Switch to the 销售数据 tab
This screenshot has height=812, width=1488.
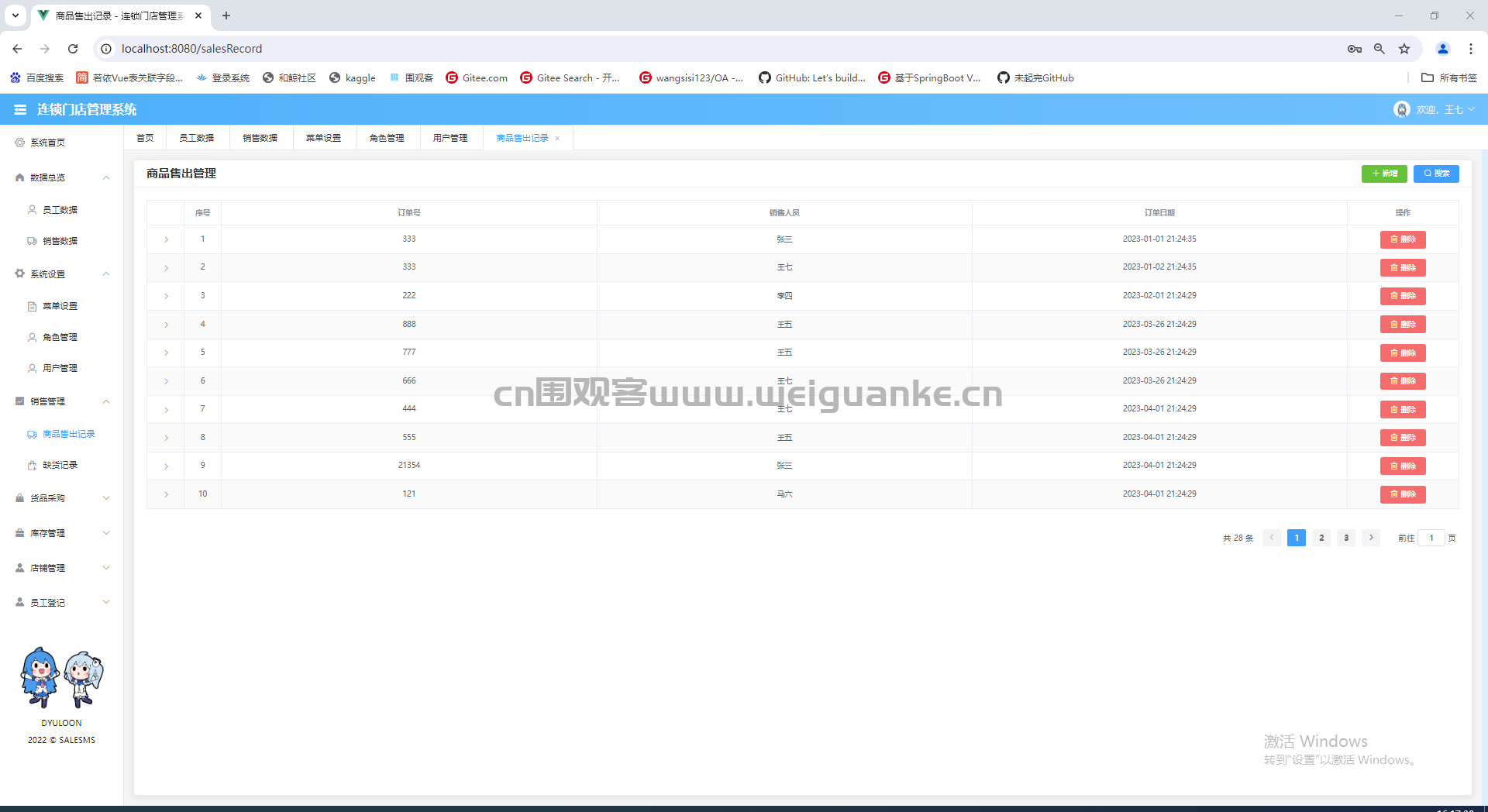tap(260, 138)
